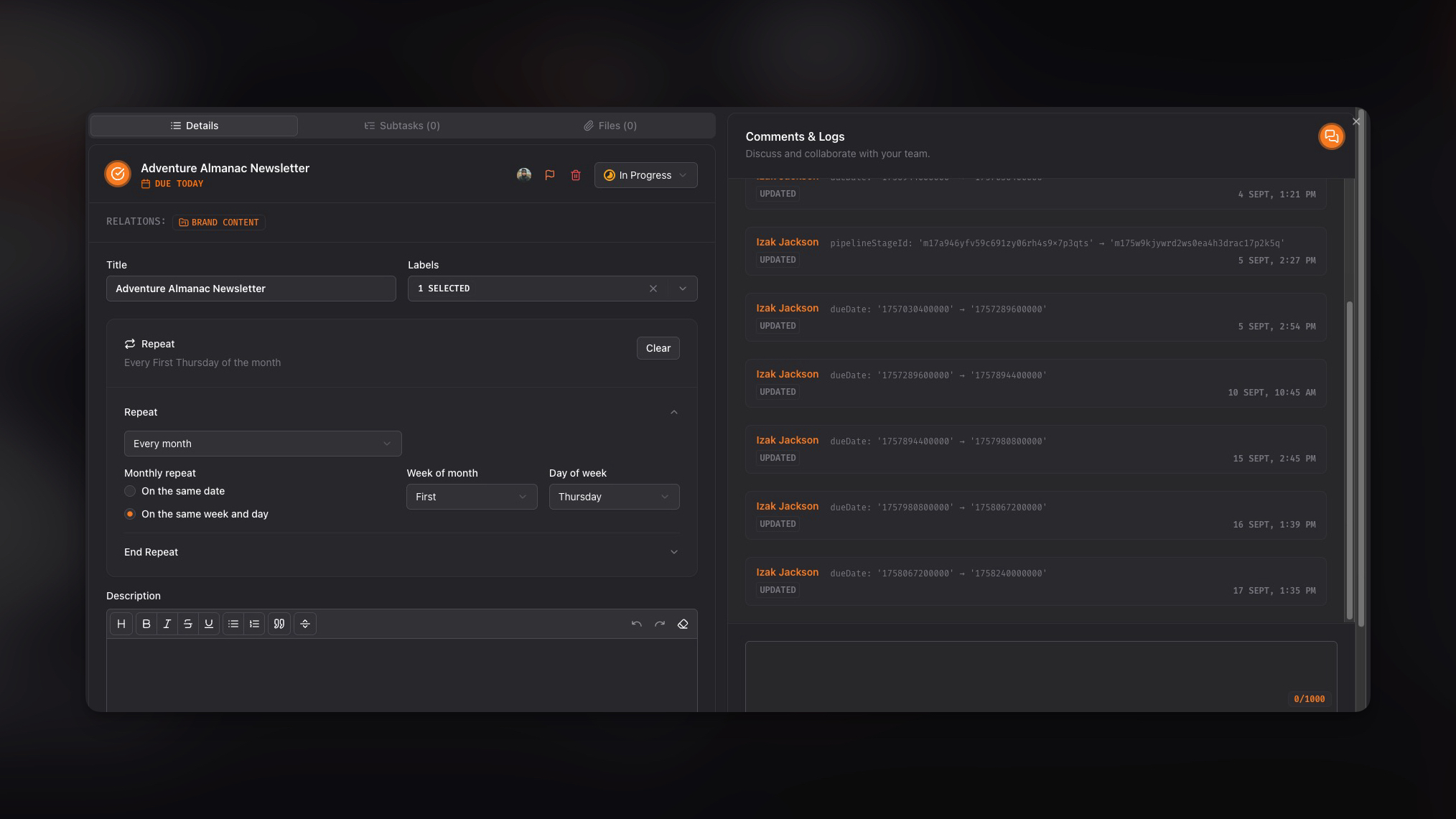Insert blockquote using the quote icon

pos(279,624)
